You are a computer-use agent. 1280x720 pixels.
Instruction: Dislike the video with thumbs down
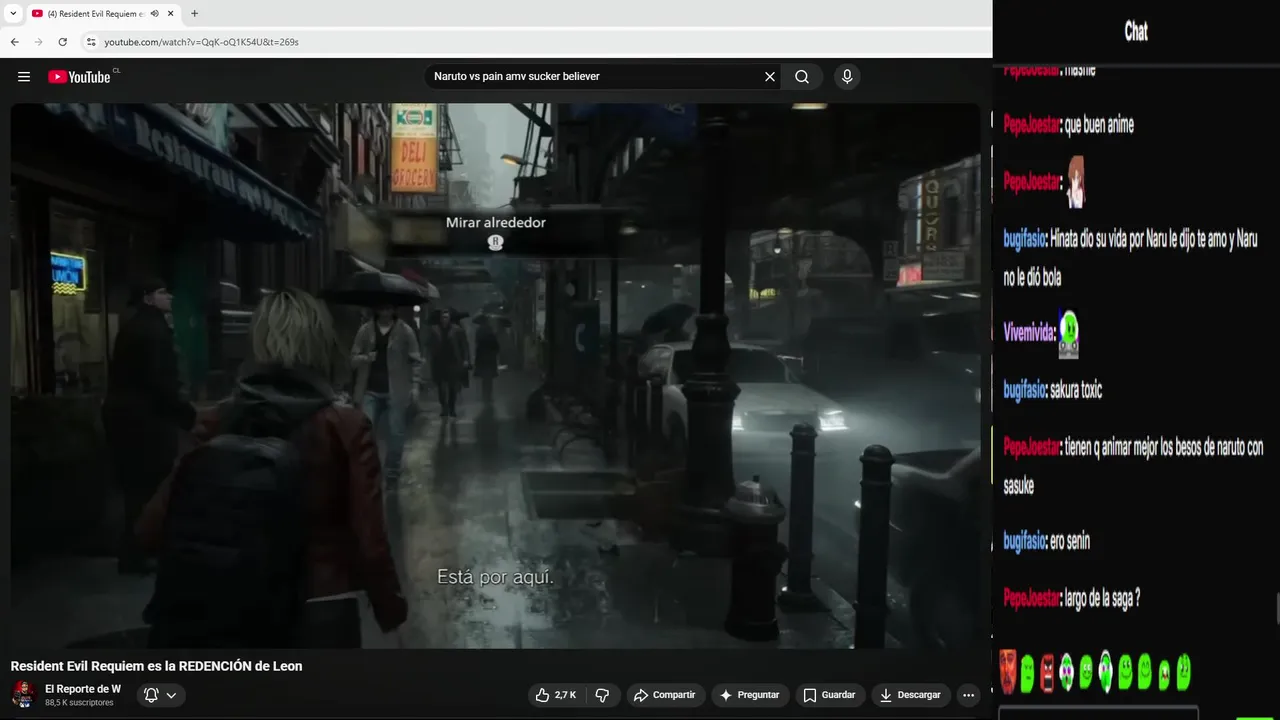[602, 695]
